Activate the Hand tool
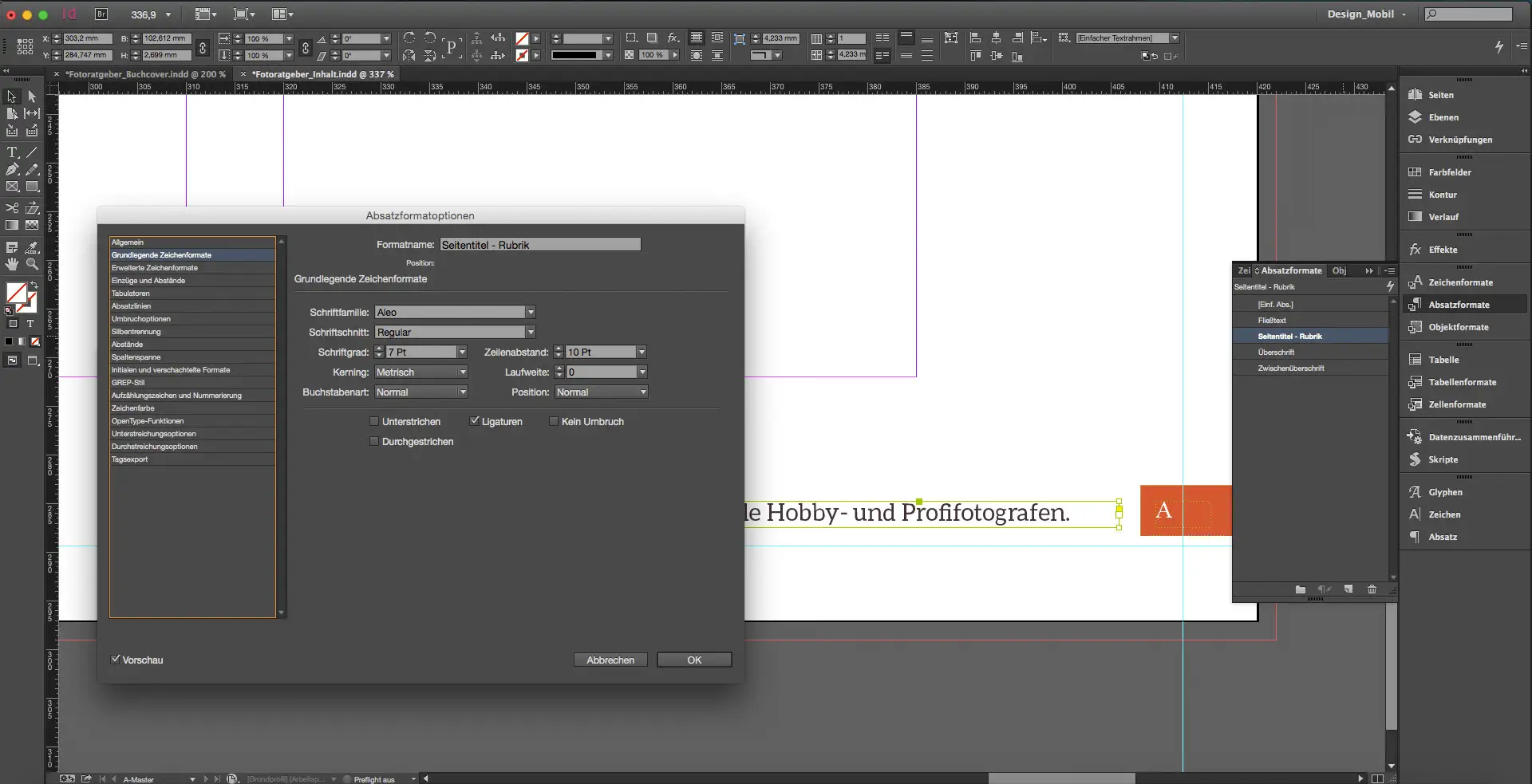 click(x=12, y=265)
